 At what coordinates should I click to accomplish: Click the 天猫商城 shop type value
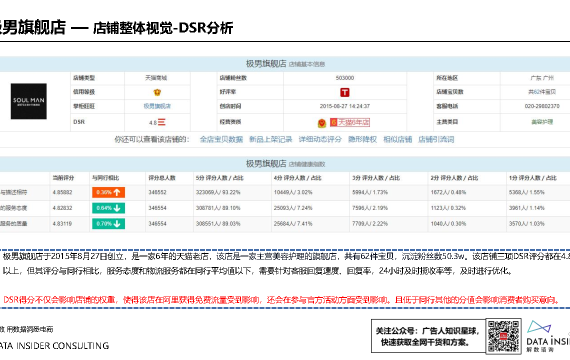point(156,78)
